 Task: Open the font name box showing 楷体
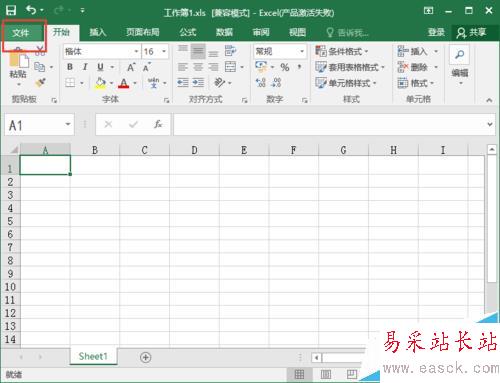(x=102, y=51)
